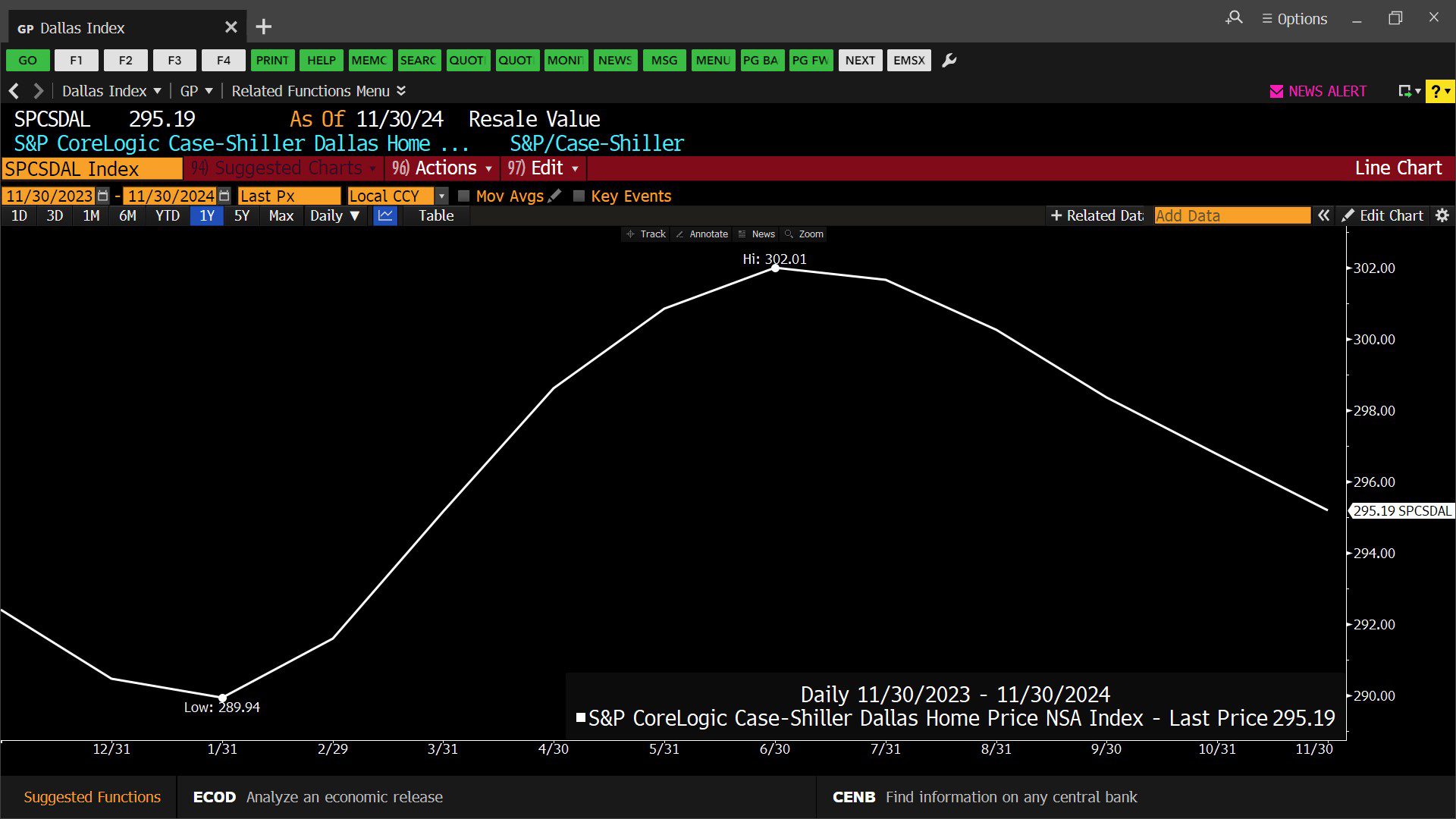Click the Add Data input field
Viewport: 1456px width, 819px height.
[x=1232, y=215]
